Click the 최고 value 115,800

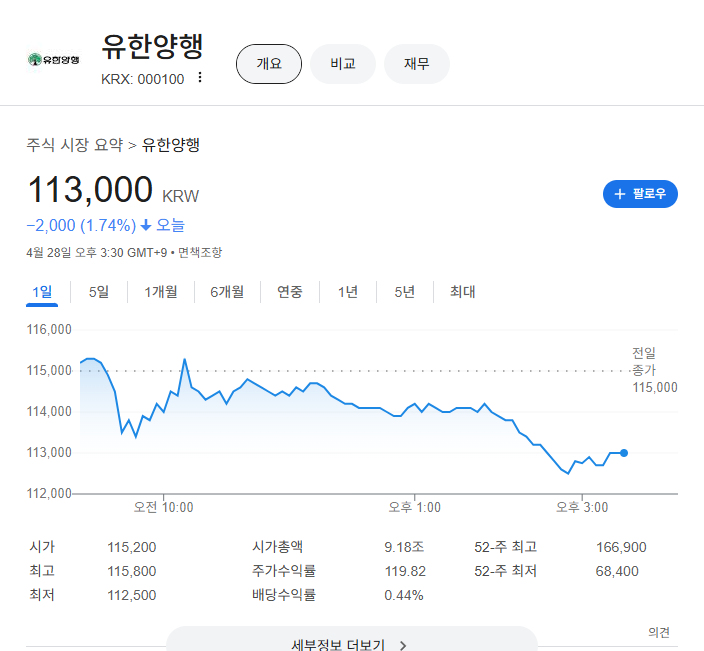coord(132,571)
